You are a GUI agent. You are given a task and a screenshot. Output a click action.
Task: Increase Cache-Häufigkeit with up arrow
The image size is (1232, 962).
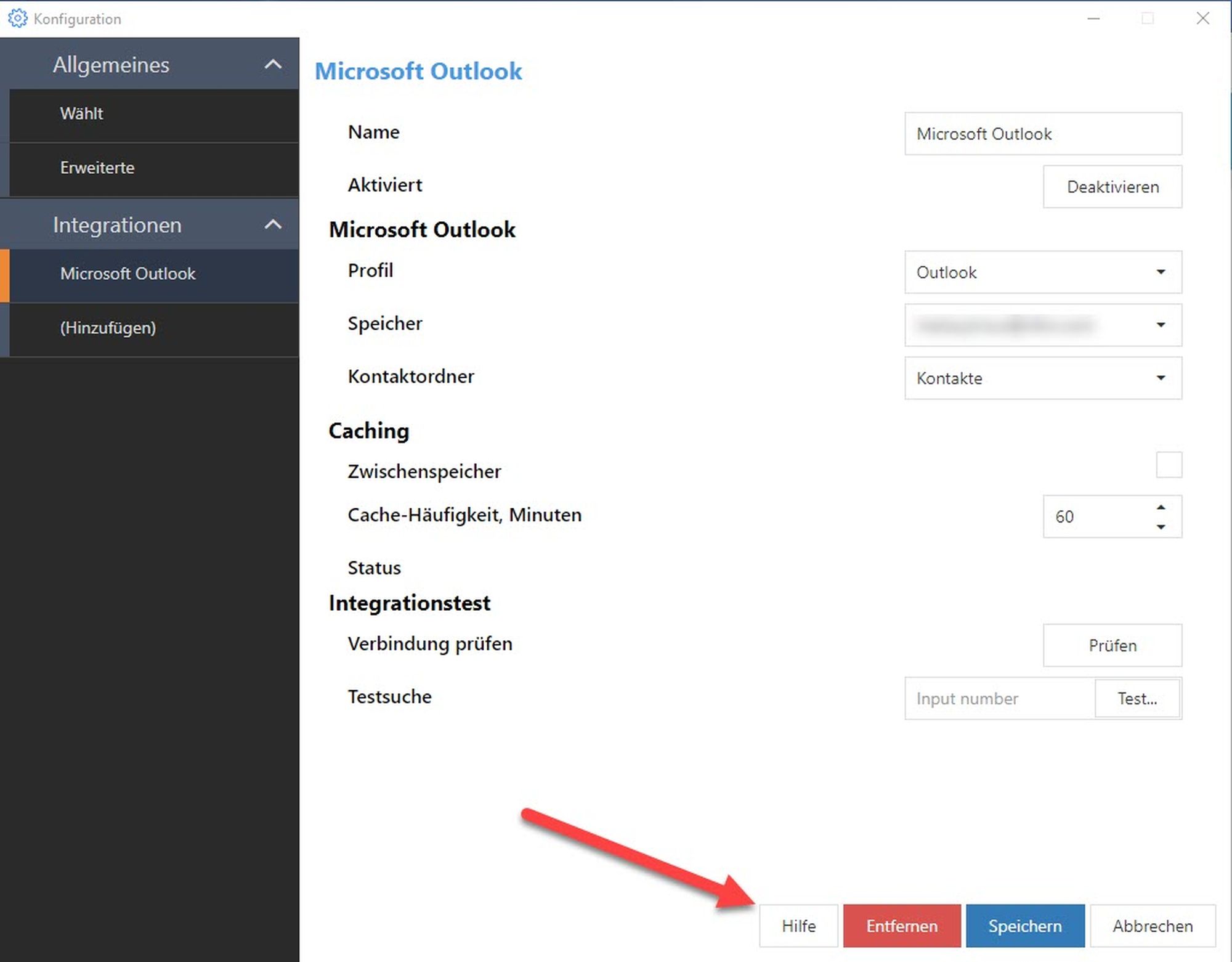1161,507
